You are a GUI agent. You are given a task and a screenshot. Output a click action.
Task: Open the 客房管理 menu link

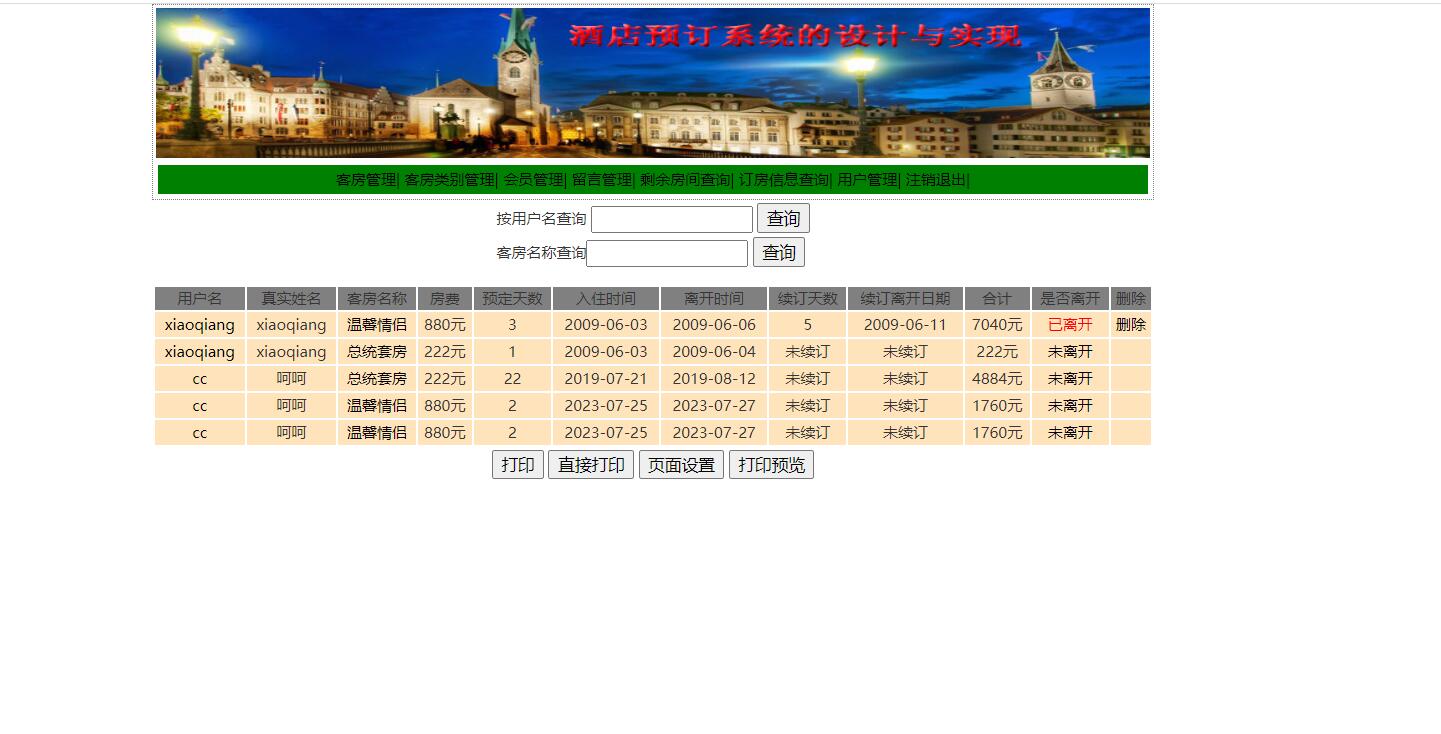[x=366, y=180]
